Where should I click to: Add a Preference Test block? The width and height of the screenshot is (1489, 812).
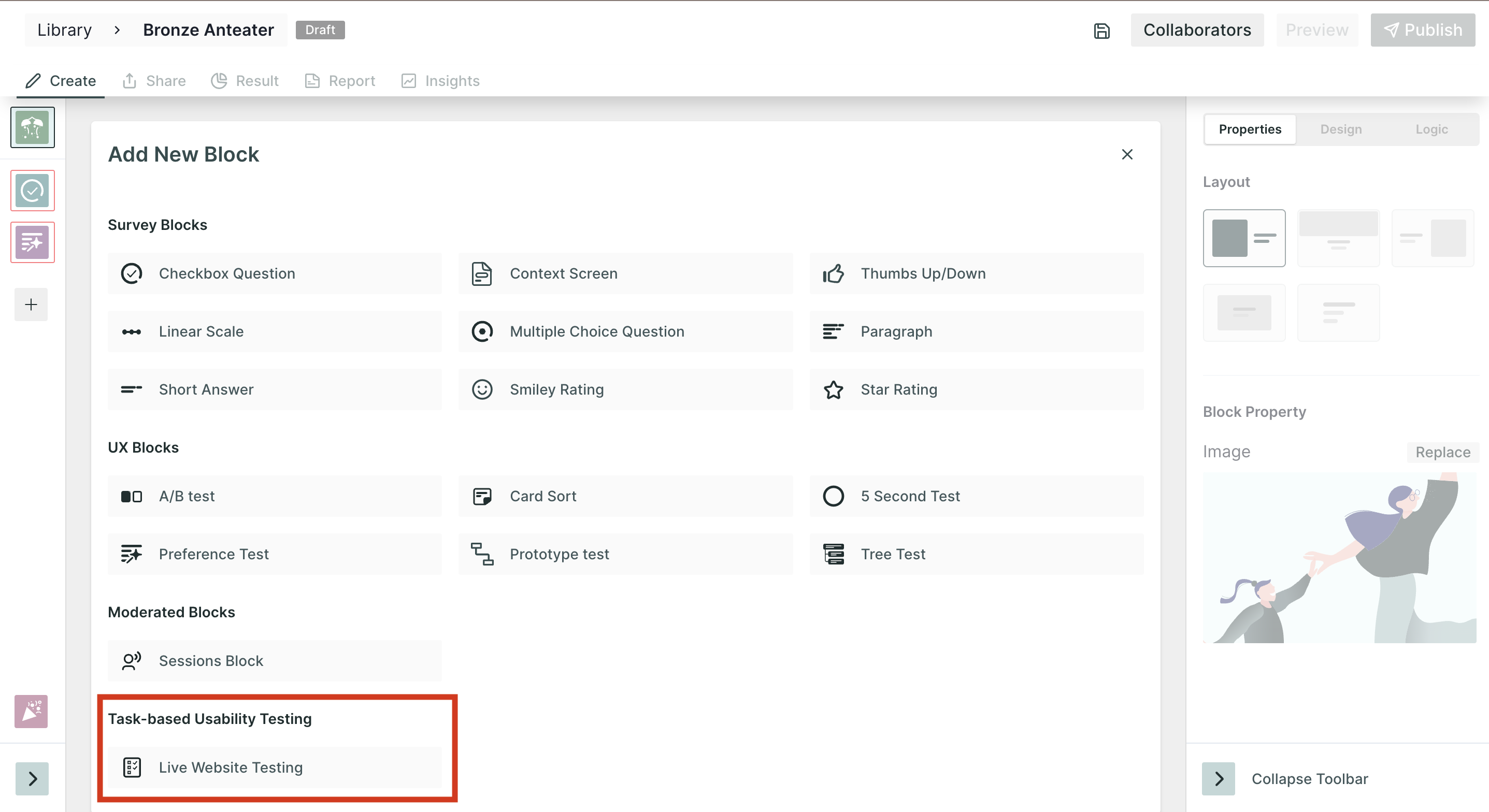click(x=275, y=554)
